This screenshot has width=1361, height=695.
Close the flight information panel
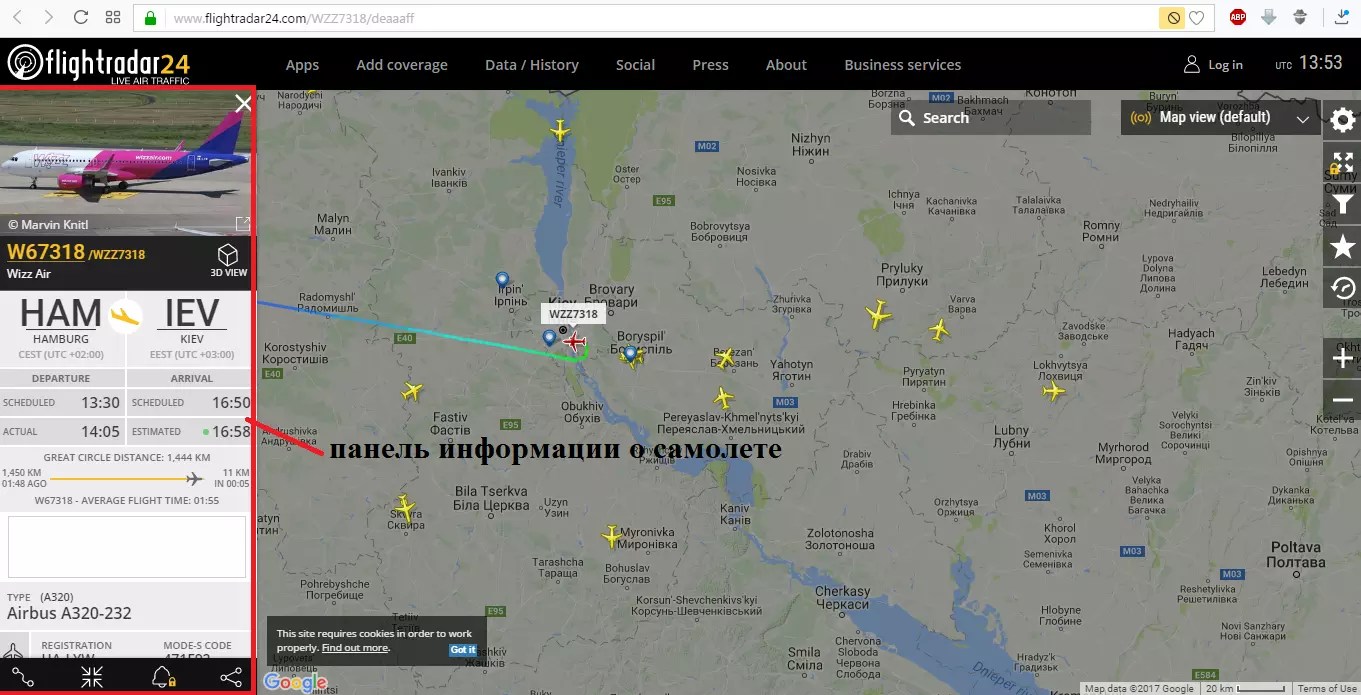pos(243,103)
